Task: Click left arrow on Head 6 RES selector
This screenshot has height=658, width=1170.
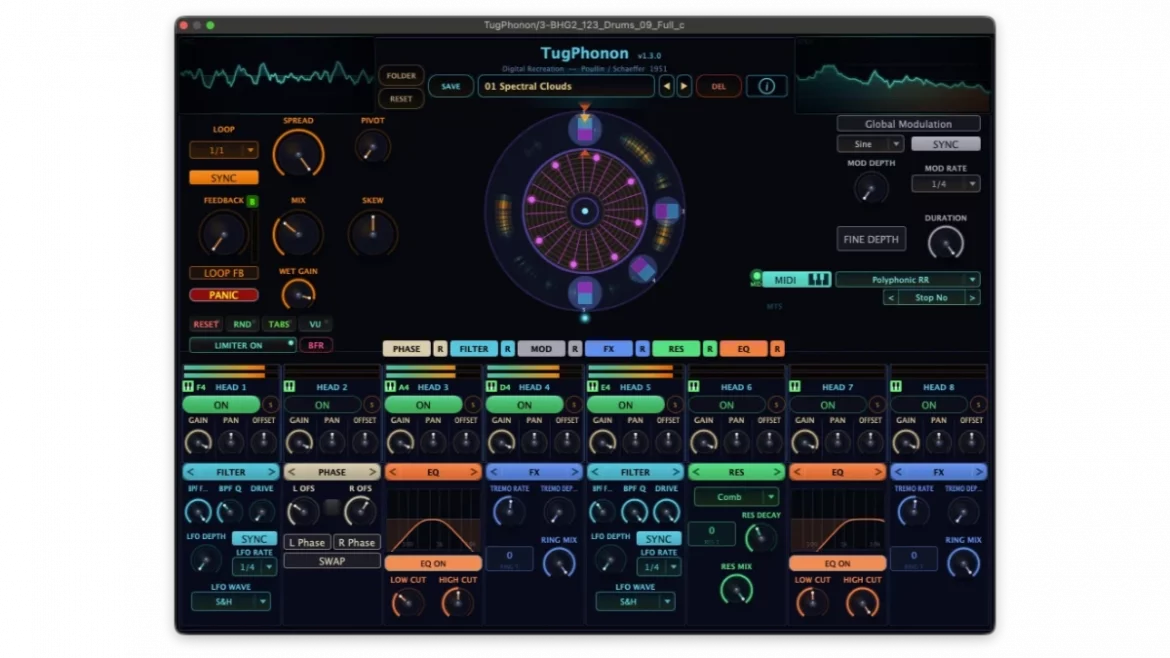Action: point(696,471)
